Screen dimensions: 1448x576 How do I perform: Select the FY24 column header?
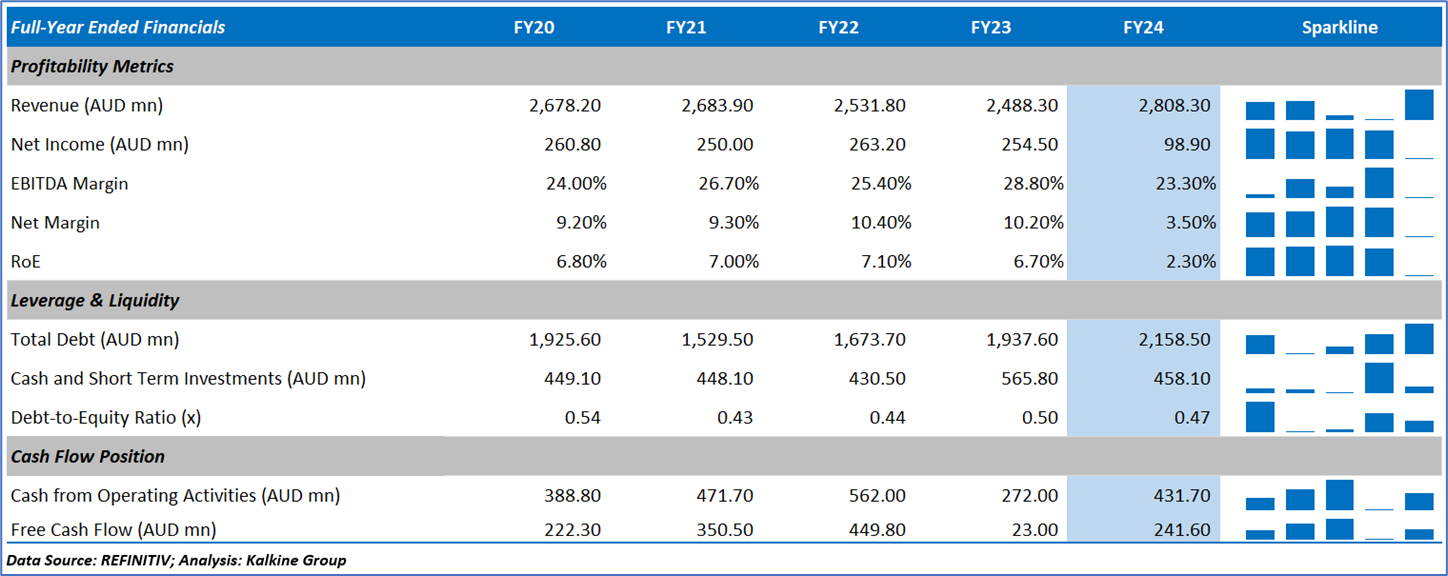(x=1143, y=28)
